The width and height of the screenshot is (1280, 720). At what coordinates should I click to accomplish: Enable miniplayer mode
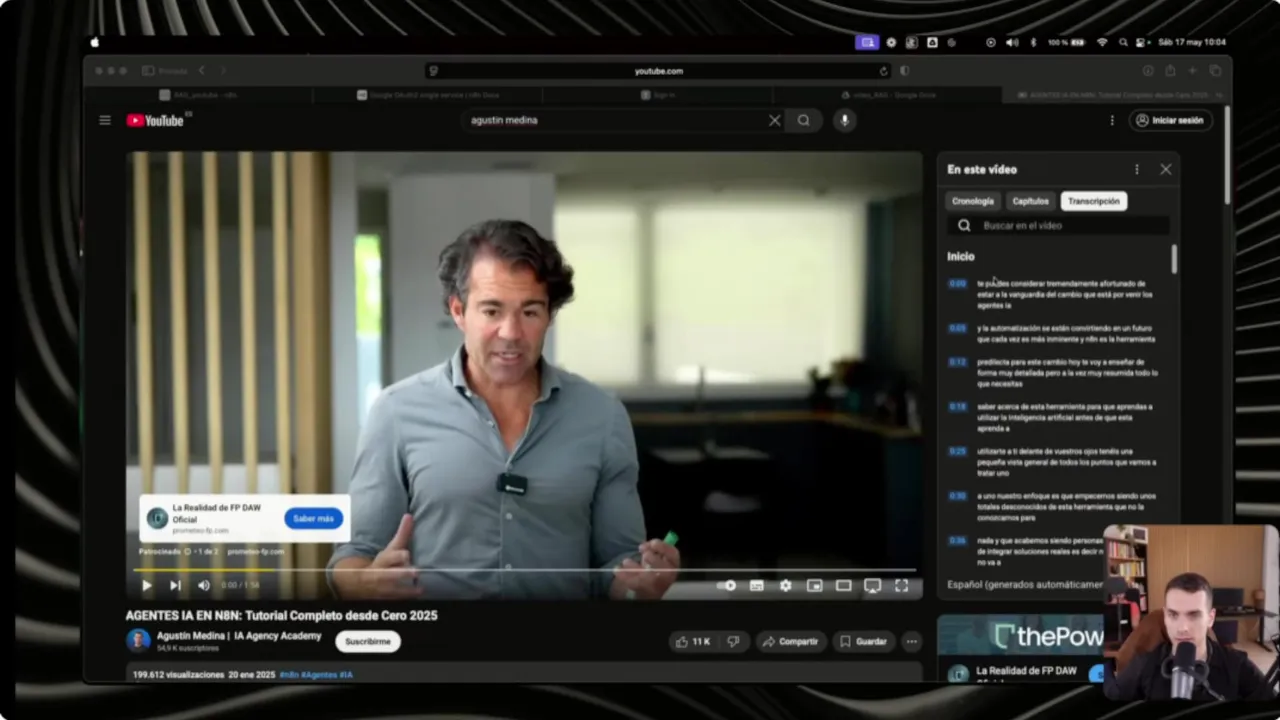click(815, 585)
